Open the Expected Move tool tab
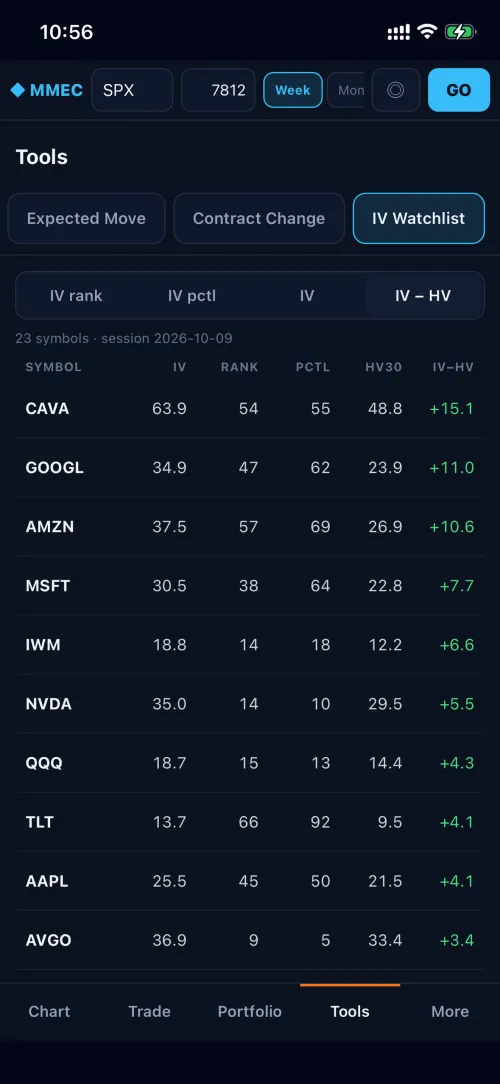Screen dimensions: 500x1084 pos(86,218)
